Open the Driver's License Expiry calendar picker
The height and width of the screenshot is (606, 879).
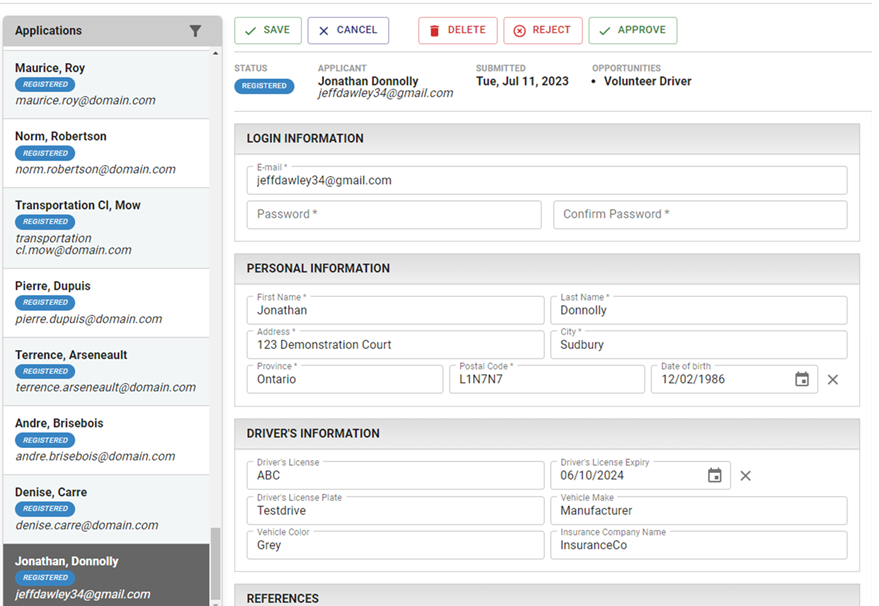tap(714, 475)
